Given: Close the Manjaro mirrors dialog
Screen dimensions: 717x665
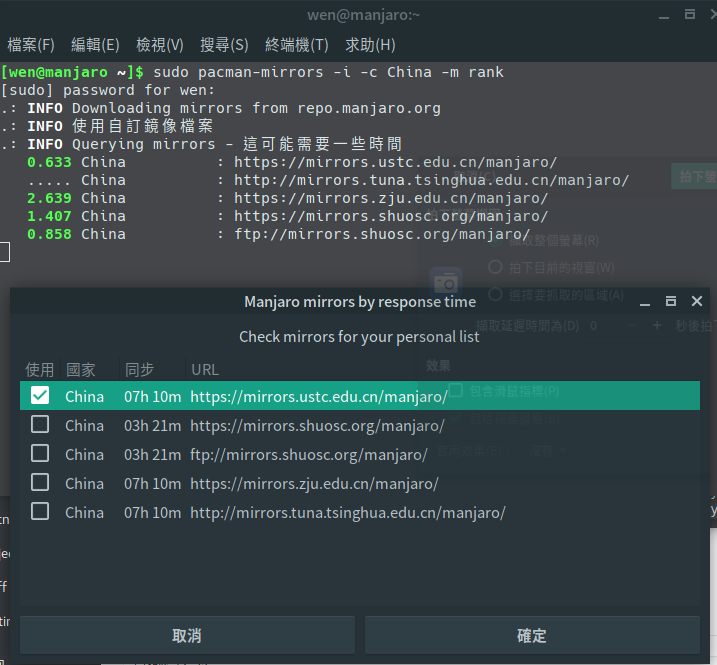Looking at the screenshot, I should pyautogui.click(x=697, y=301).
